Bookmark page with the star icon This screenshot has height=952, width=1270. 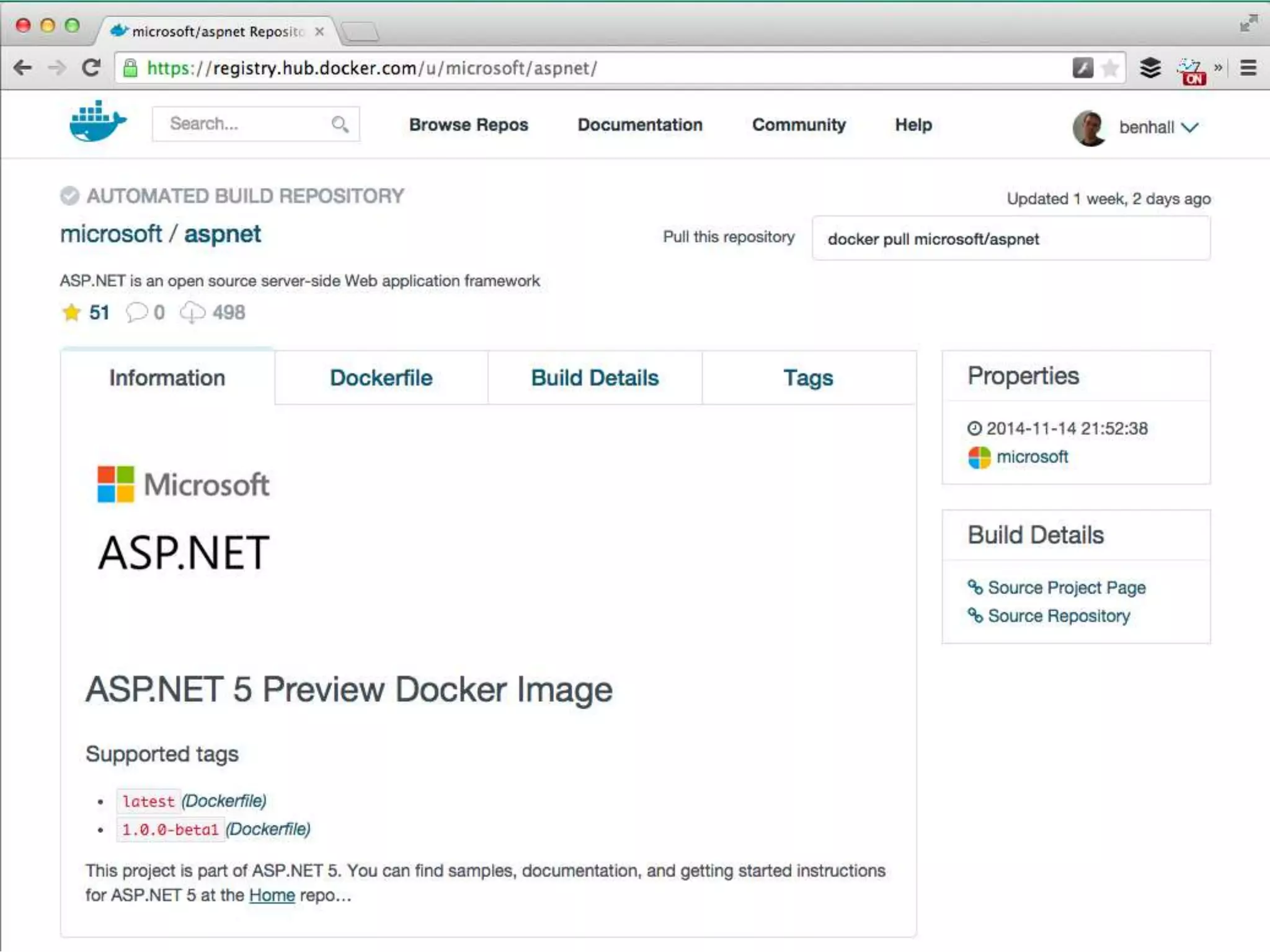[1111, 68]
